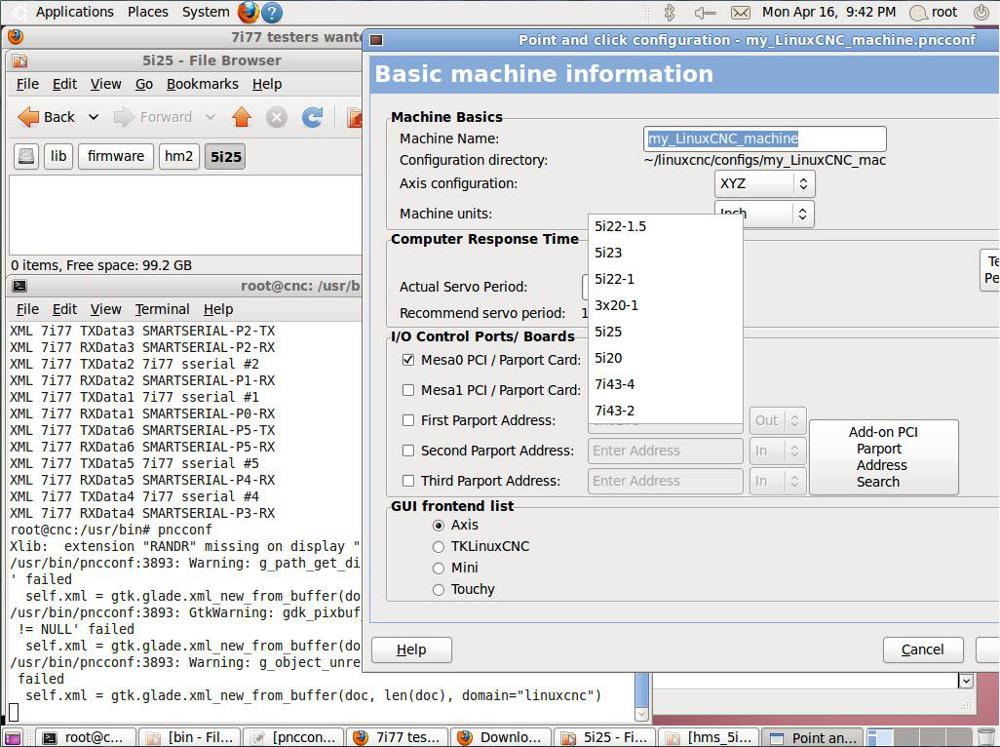Go Back in File Browser
The height and width of the screenshot is (747, 1000).
click(x=46, y=117)
